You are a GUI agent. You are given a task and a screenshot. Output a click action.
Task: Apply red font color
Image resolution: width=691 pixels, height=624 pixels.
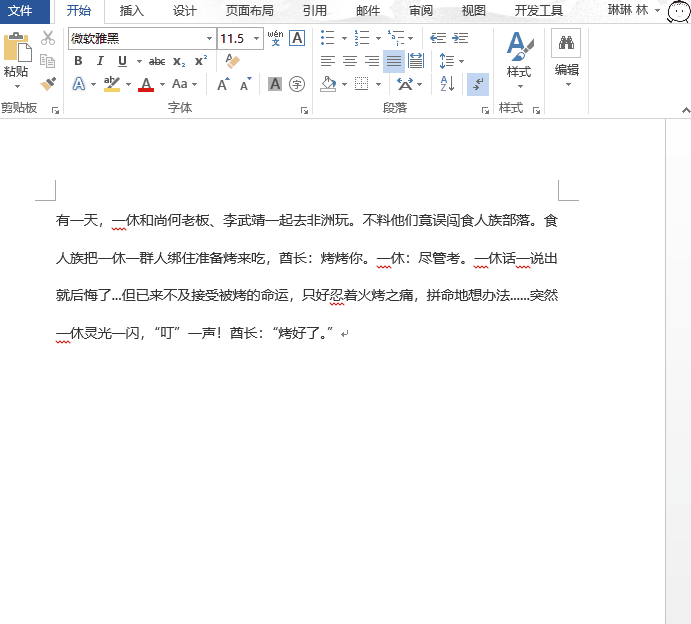coord(146,84)
